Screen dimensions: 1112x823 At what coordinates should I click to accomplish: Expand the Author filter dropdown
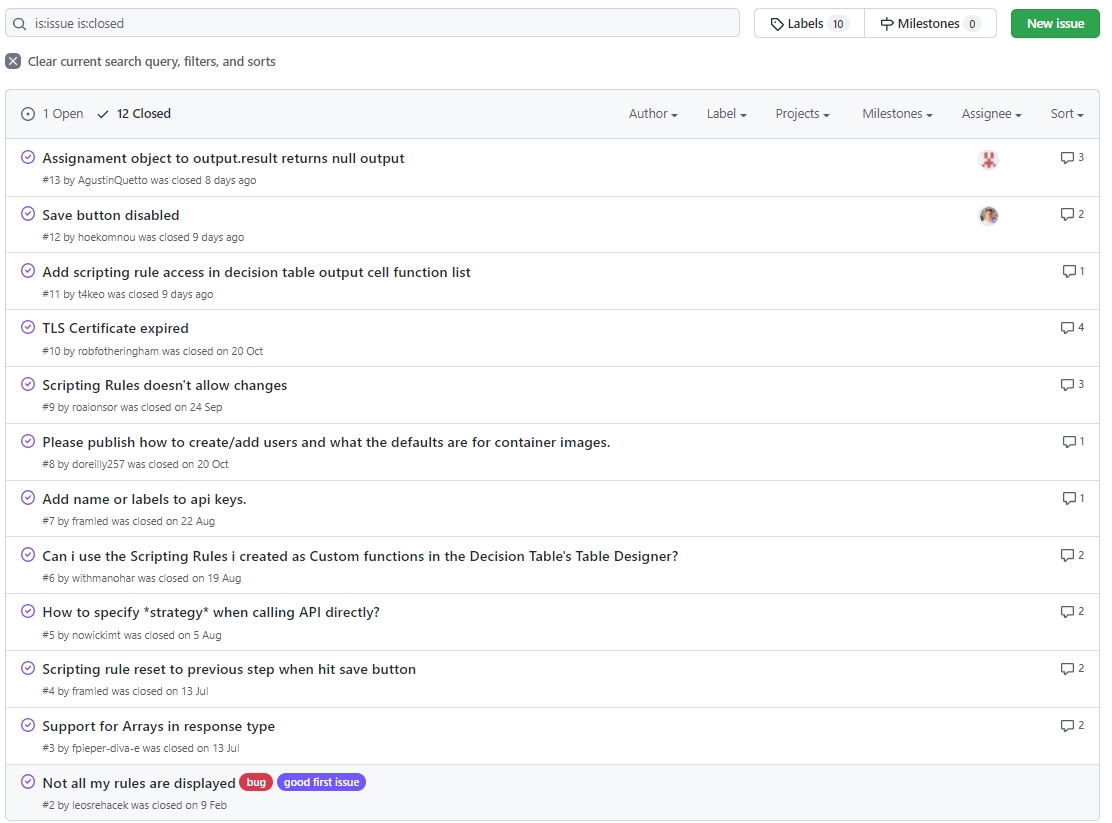[x=653, y=114]
